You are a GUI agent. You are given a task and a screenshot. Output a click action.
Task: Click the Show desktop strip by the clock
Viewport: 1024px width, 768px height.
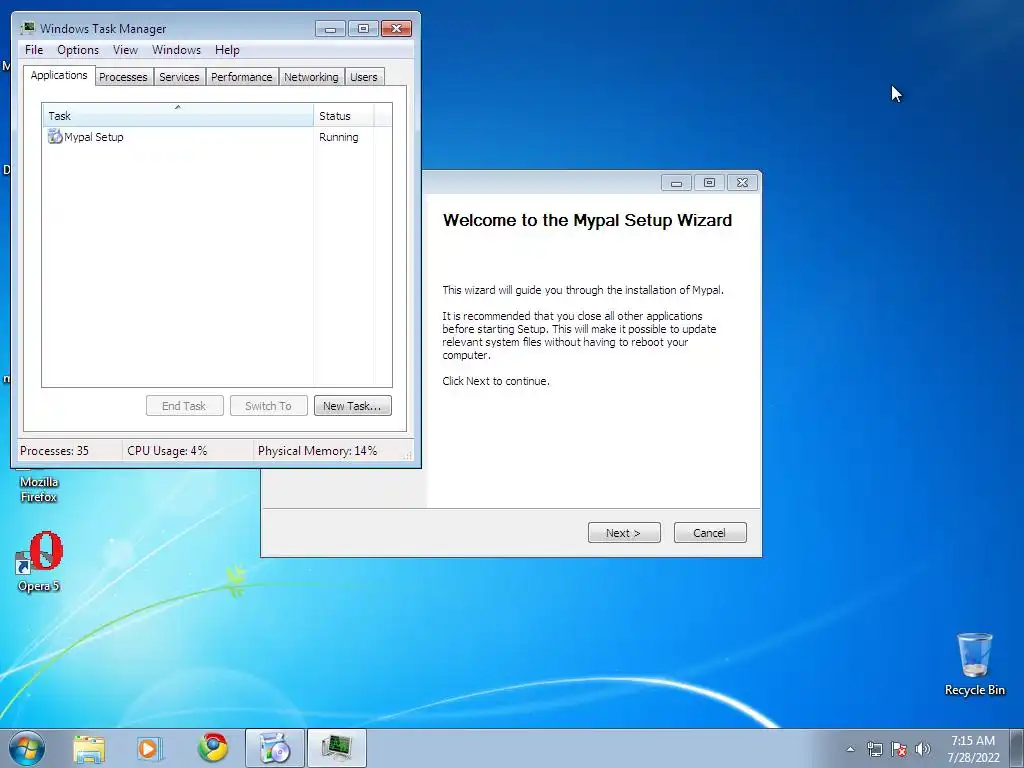(x=1017, y=748)
